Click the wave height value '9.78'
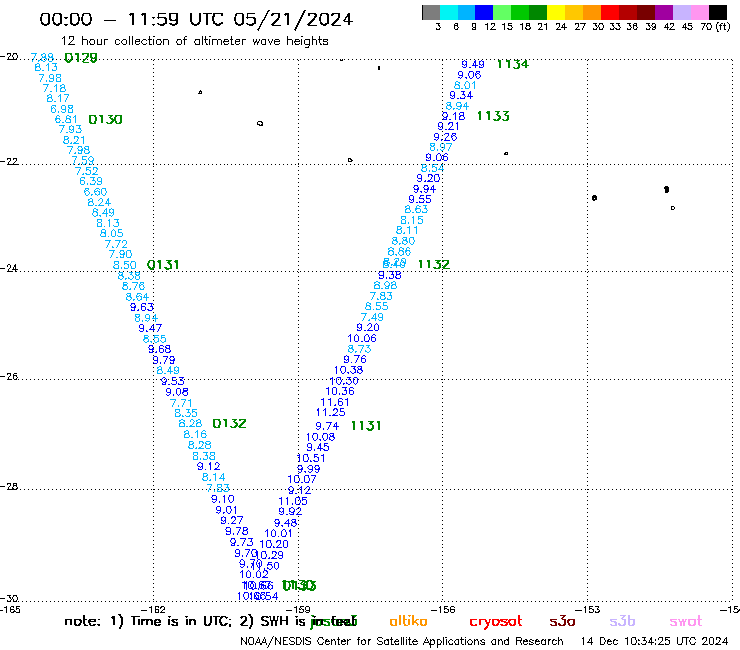The width and height of the screenshot is (740, 650). click(x=236, y=531)
